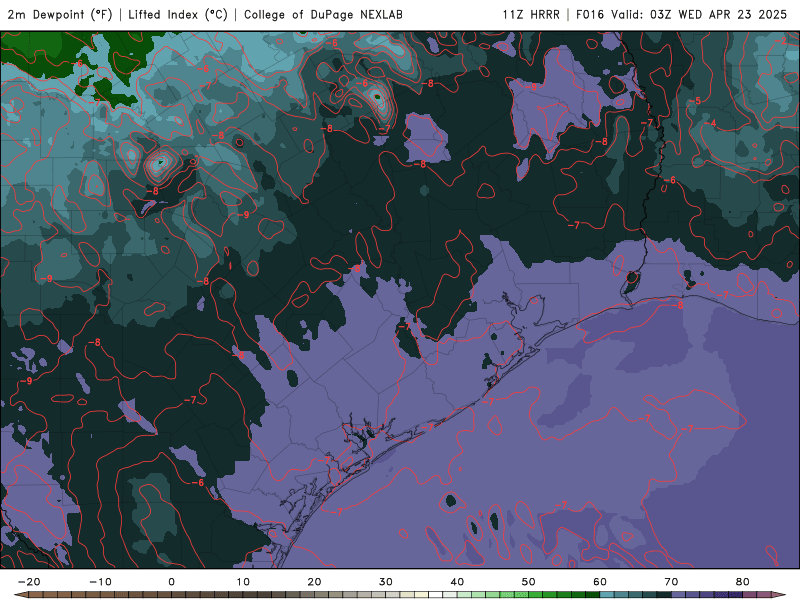Screen dimensions: 800x600
Task: Click the right arrow end of the color bar
Action: 779,595
